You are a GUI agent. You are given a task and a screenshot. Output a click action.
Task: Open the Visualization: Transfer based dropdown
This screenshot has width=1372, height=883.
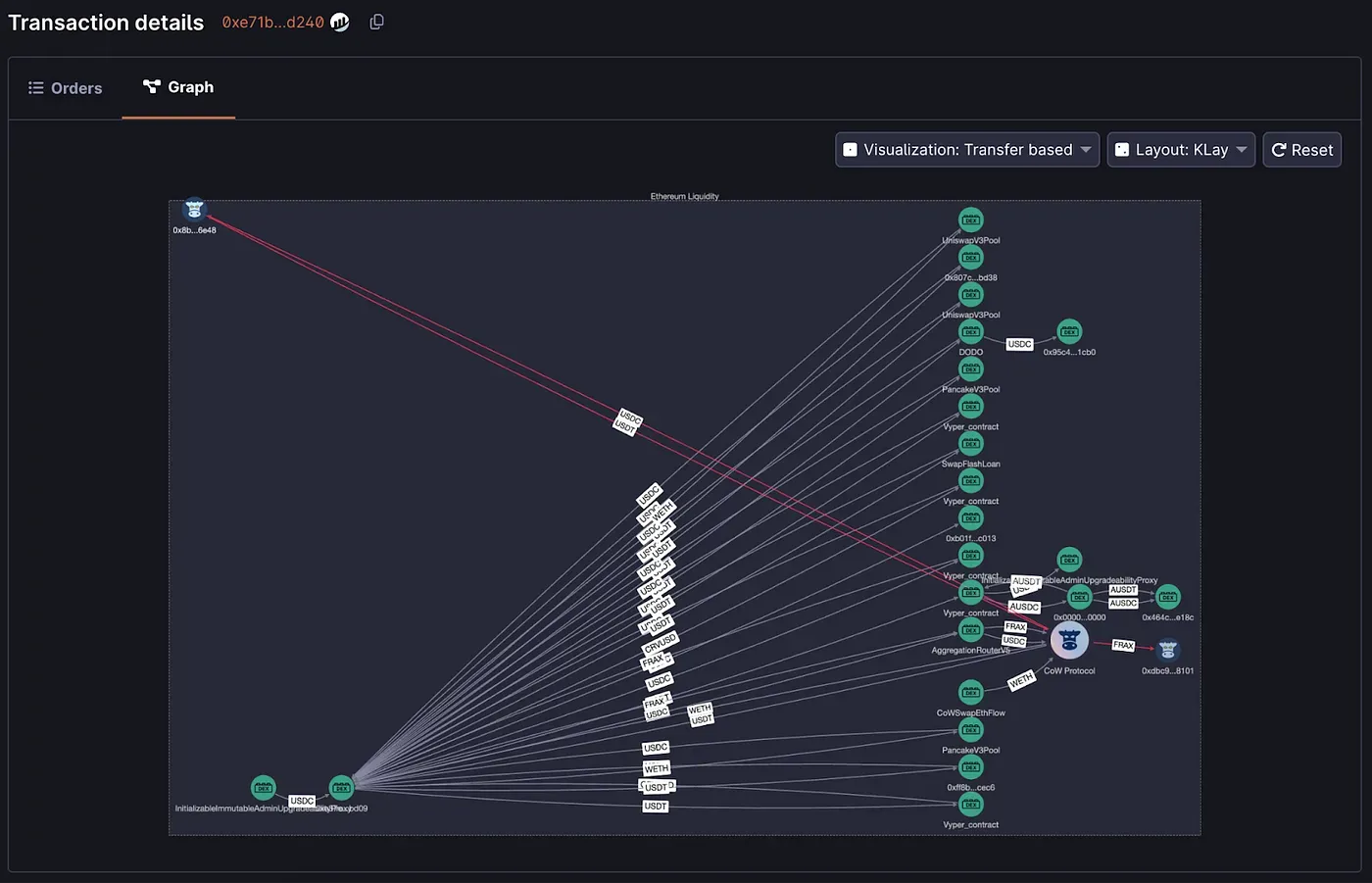(966, 150)
